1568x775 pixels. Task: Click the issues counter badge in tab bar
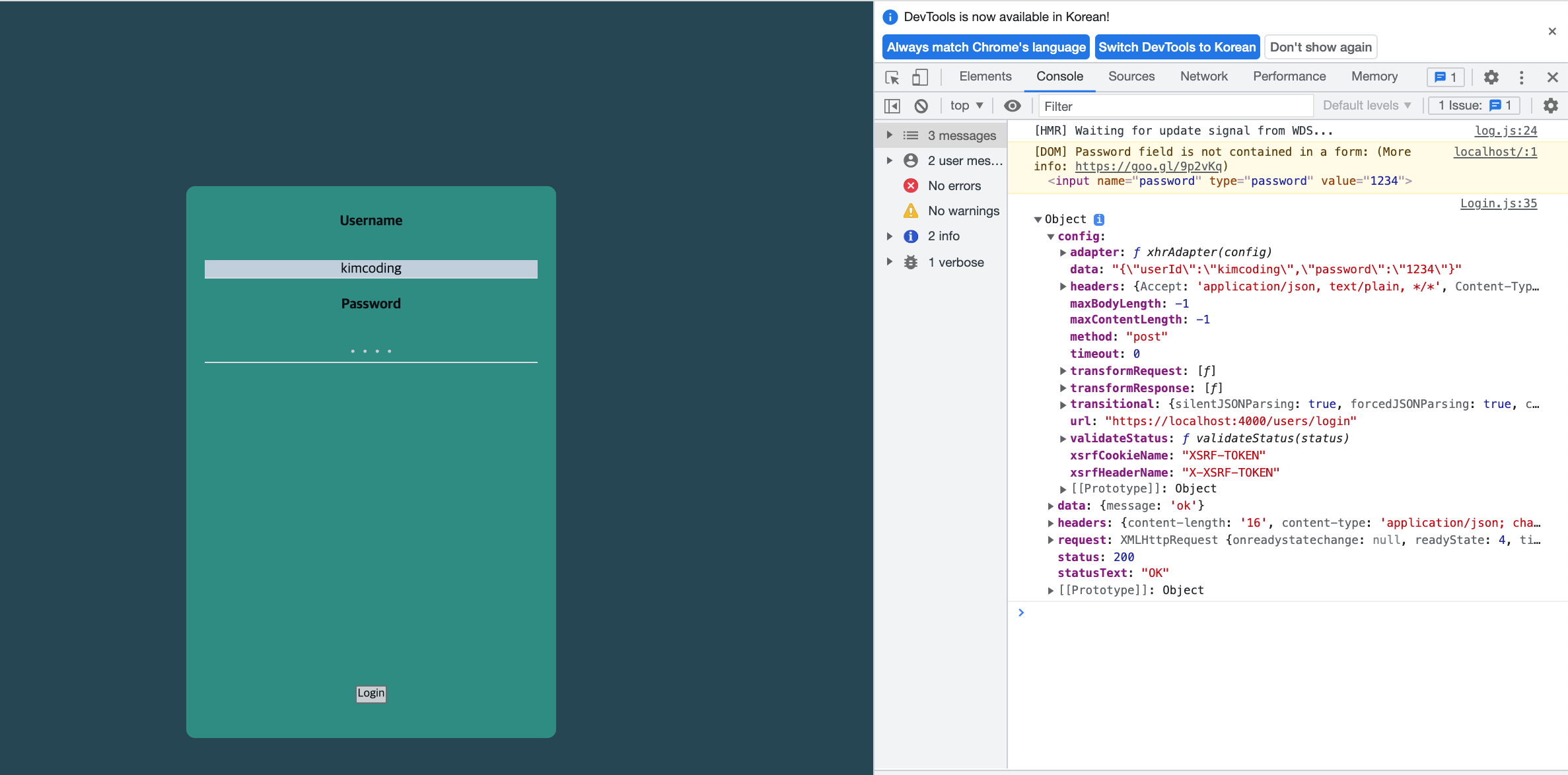[x=1446, y=77]
